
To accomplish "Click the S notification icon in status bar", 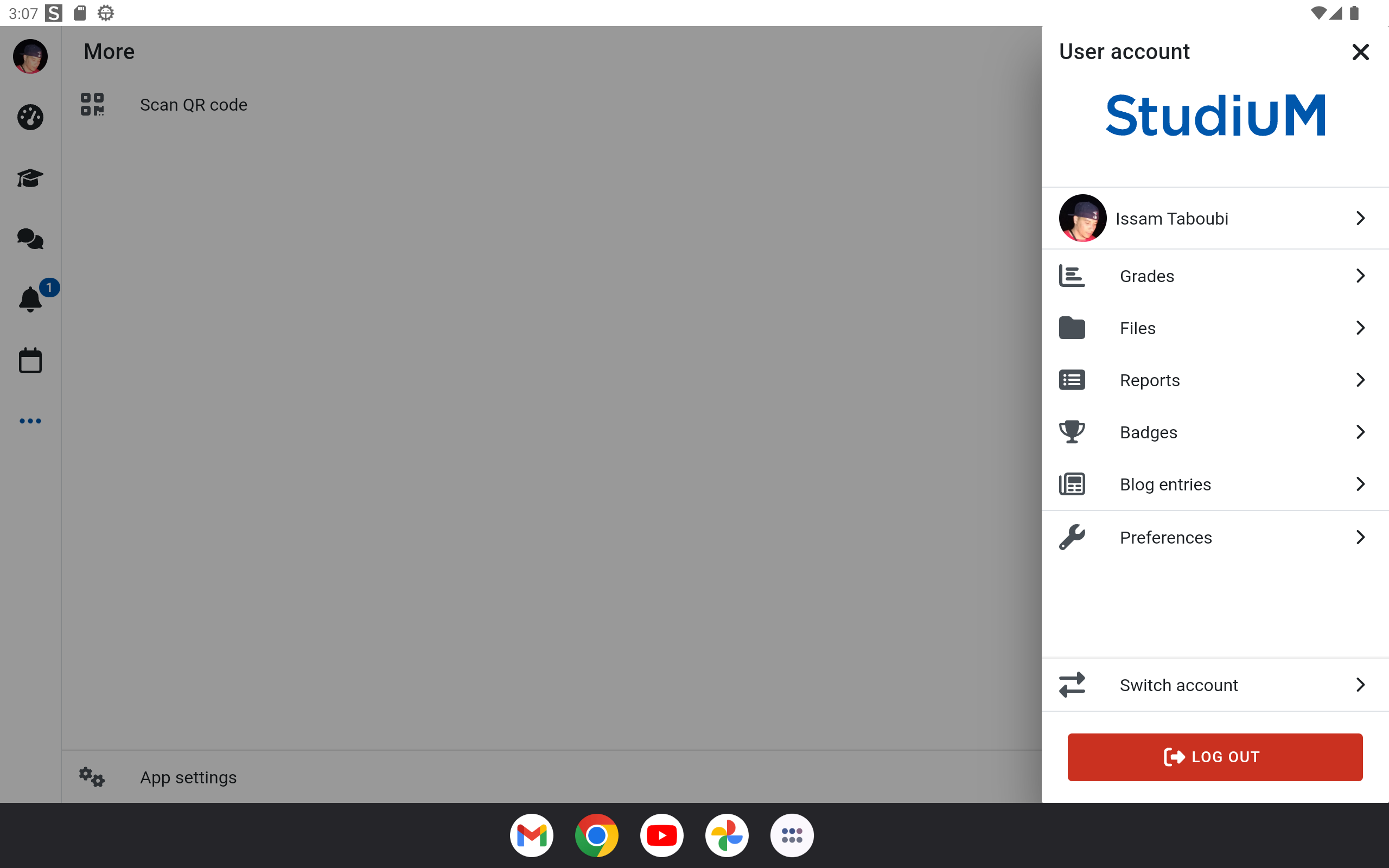I will pyautogui.click(x=54, y=12).
